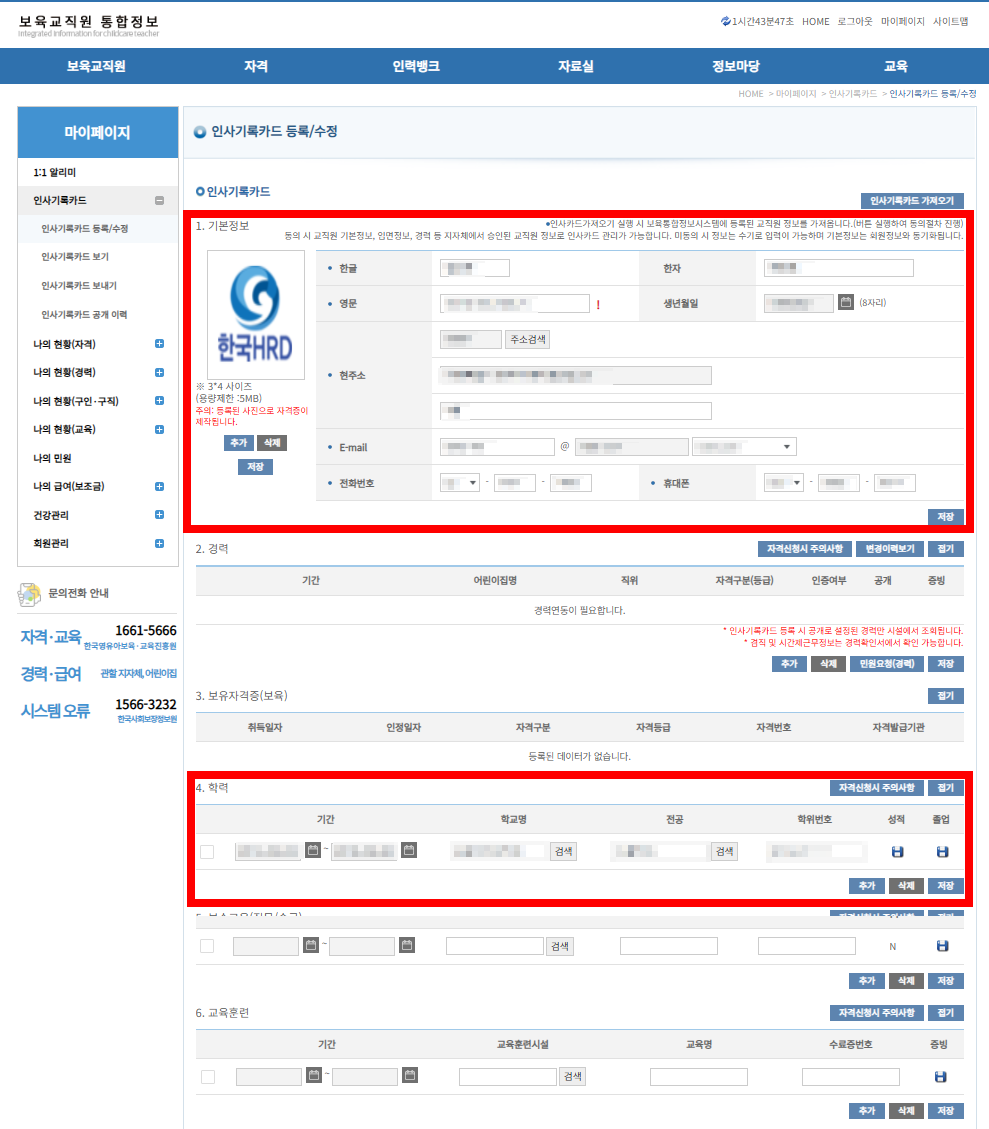Click 민원요청(경력) button
Viewport: 989px width, 1129px height.
point(886,663)
